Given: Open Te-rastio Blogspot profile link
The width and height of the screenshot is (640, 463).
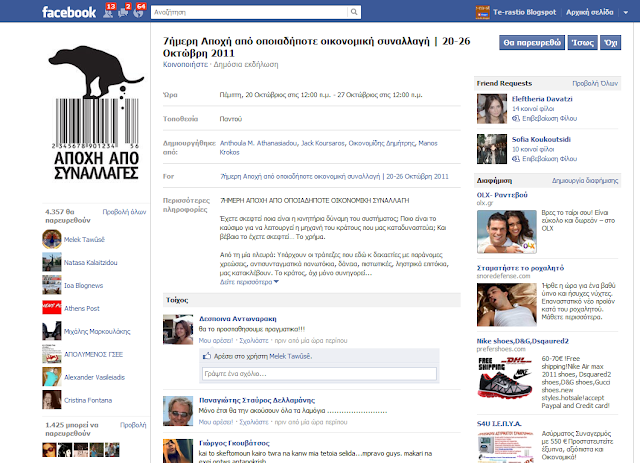Looking at the screenshot, I should click(524, 12).
